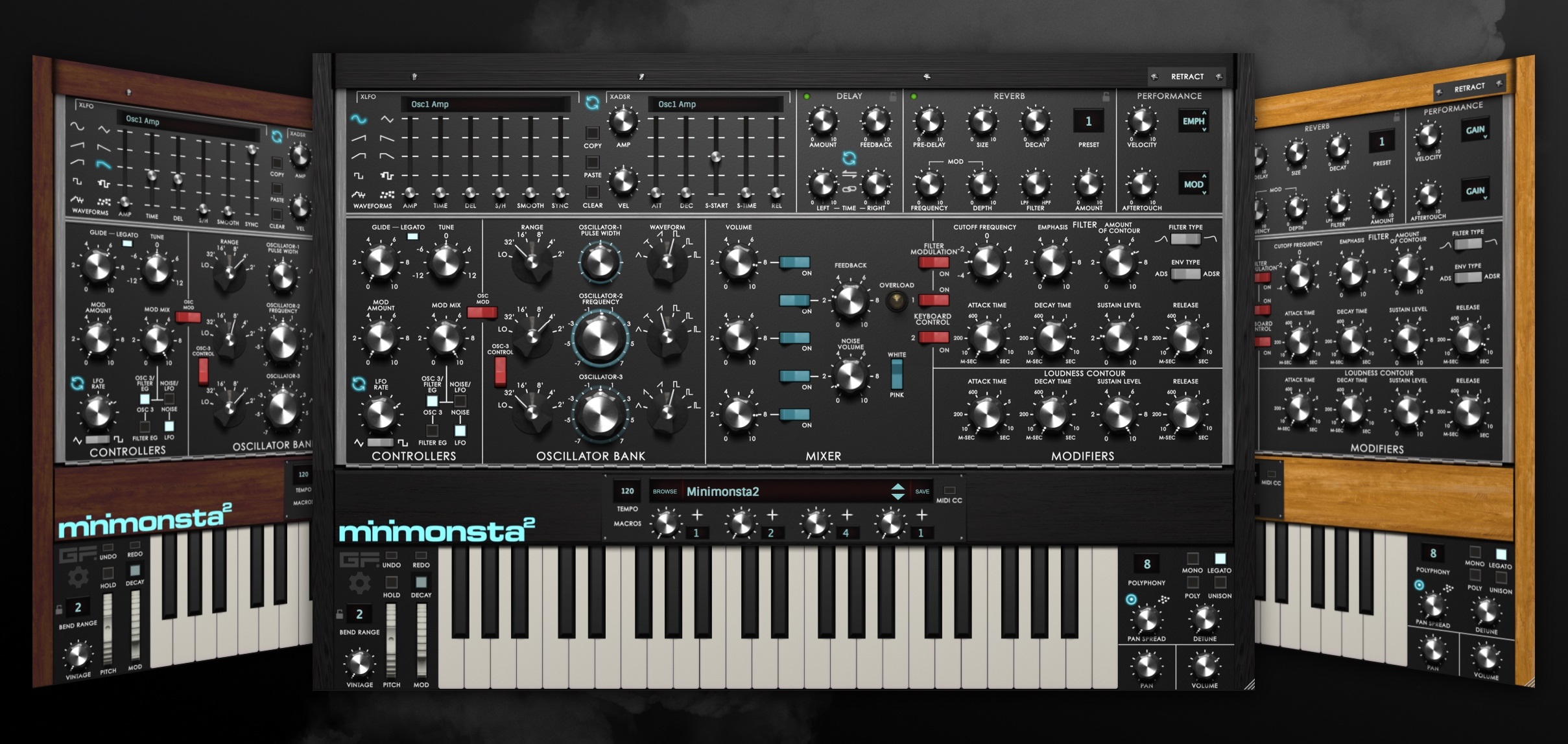Click the Redo icon above the keyboard
Screen dimensions: 1568x744
[422, 555]
